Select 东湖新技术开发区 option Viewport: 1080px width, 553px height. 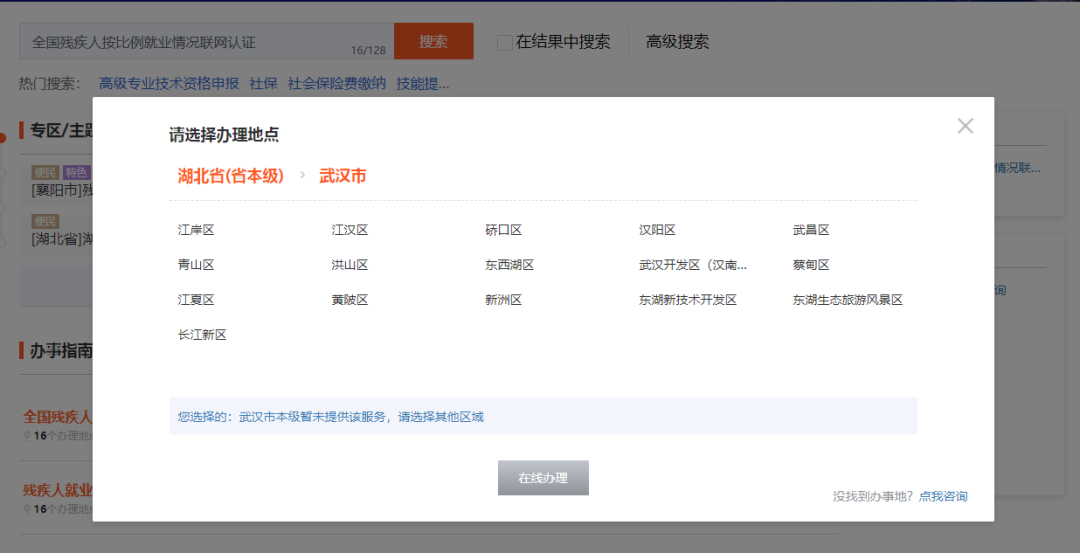point(688,300)
